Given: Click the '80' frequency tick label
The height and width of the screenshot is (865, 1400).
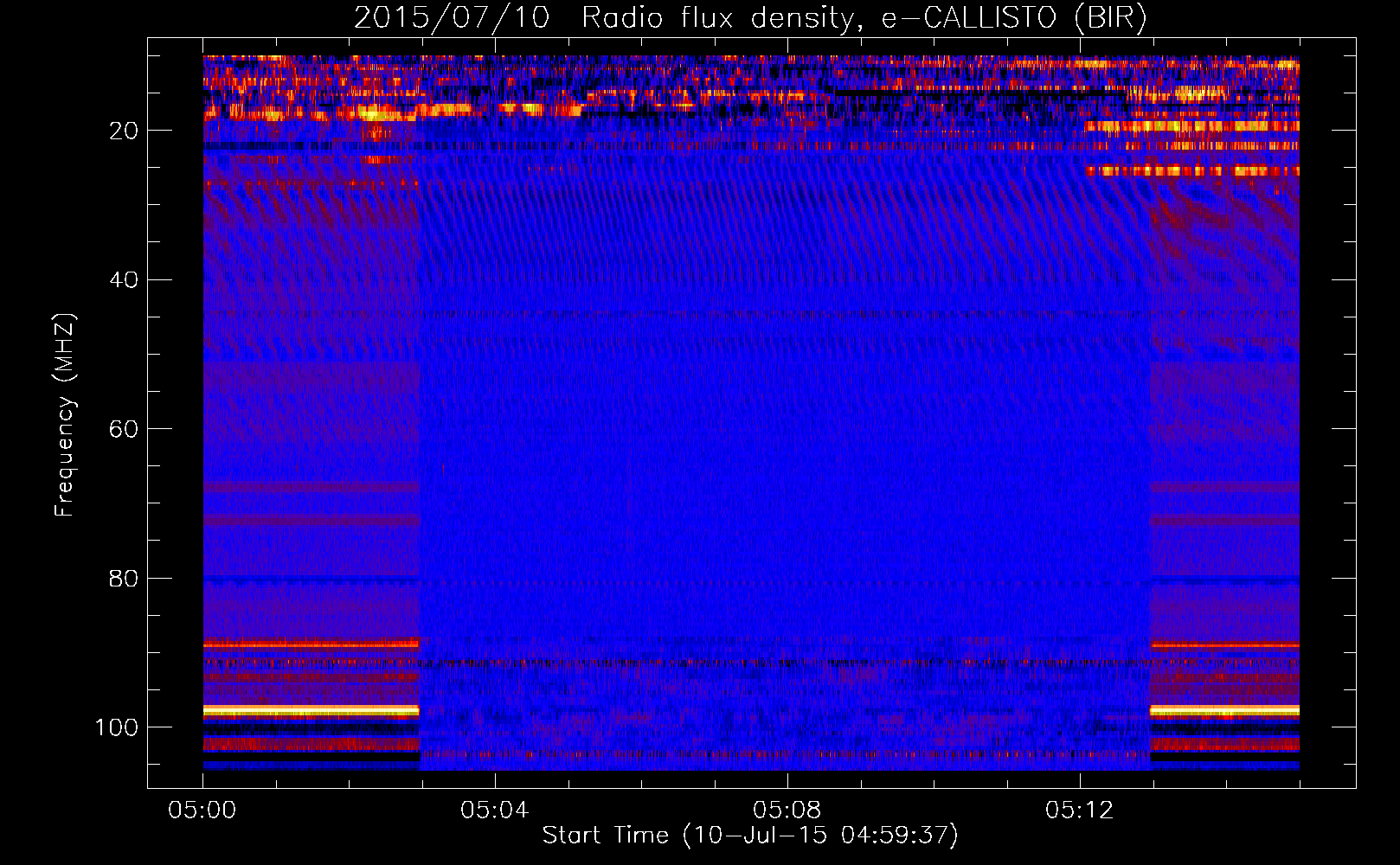Looking at the screenshot, I should (125, 578).
